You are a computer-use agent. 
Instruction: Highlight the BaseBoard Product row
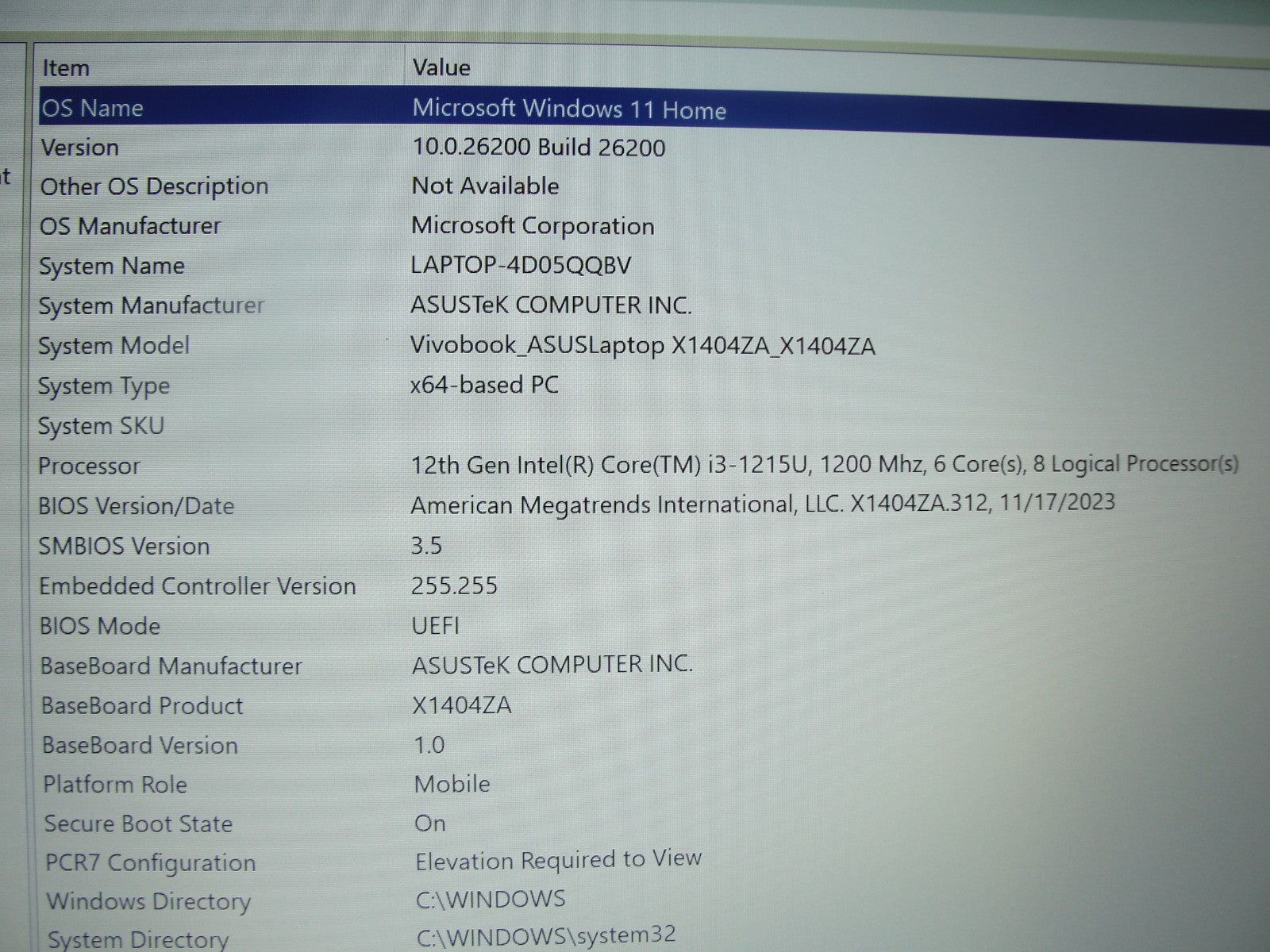tap(142, 705)
